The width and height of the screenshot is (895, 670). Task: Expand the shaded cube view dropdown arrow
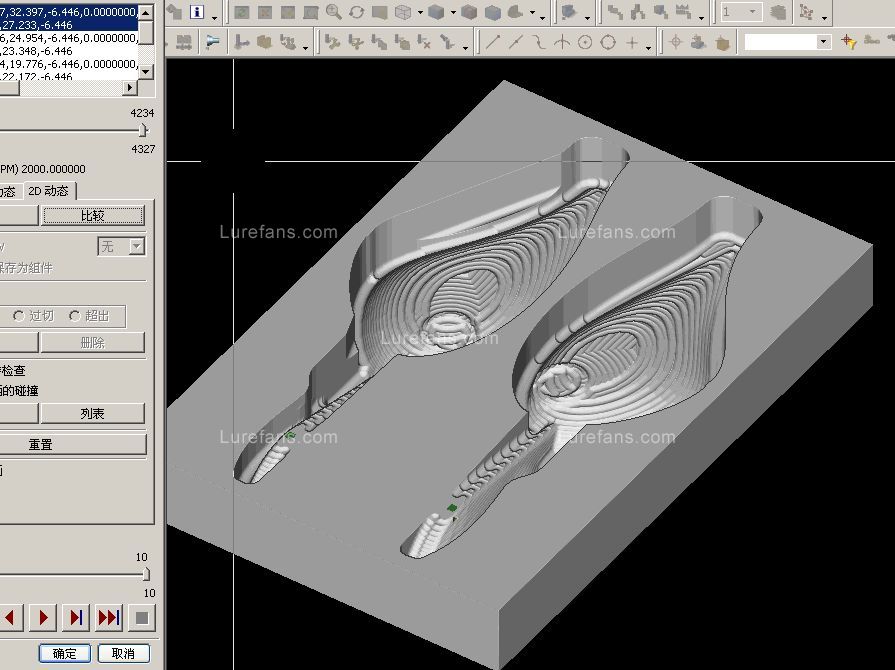point(453,15)
